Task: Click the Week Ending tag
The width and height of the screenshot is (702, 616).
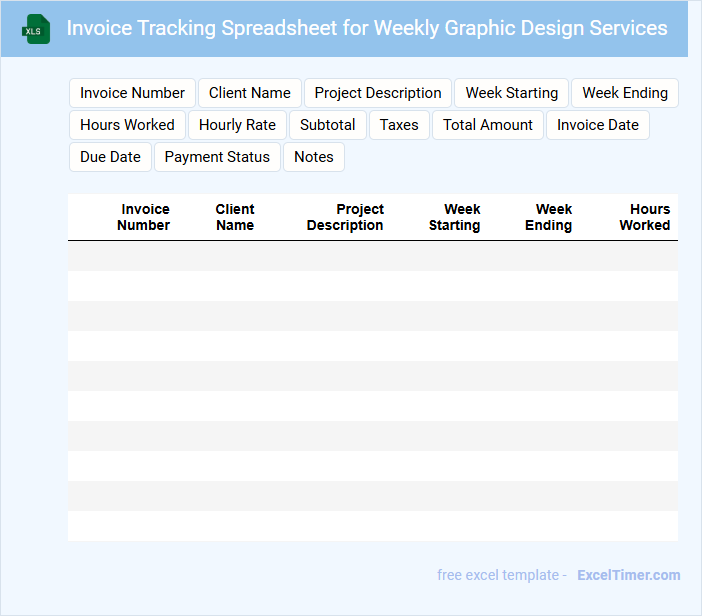Action: [x=625, y=93]
